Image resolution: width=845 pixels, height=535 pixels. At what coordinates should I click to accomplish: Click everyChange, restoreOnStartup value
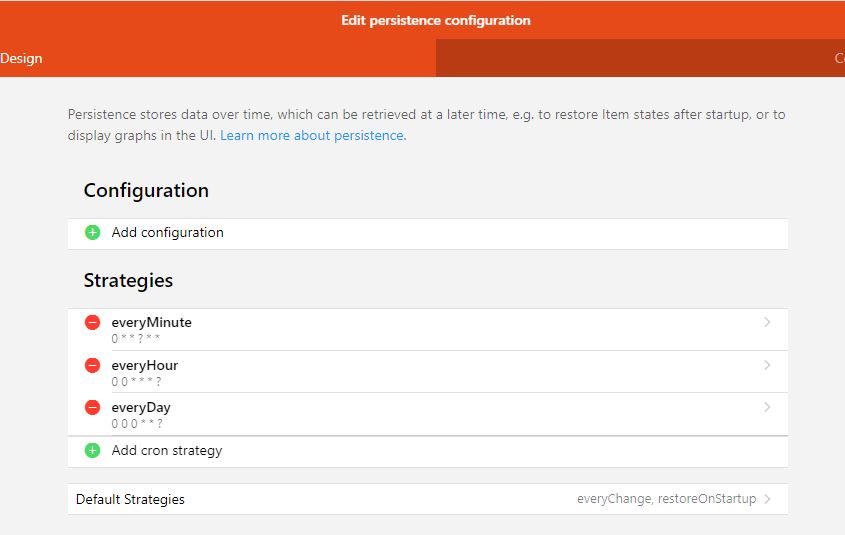tap(667, 499)
